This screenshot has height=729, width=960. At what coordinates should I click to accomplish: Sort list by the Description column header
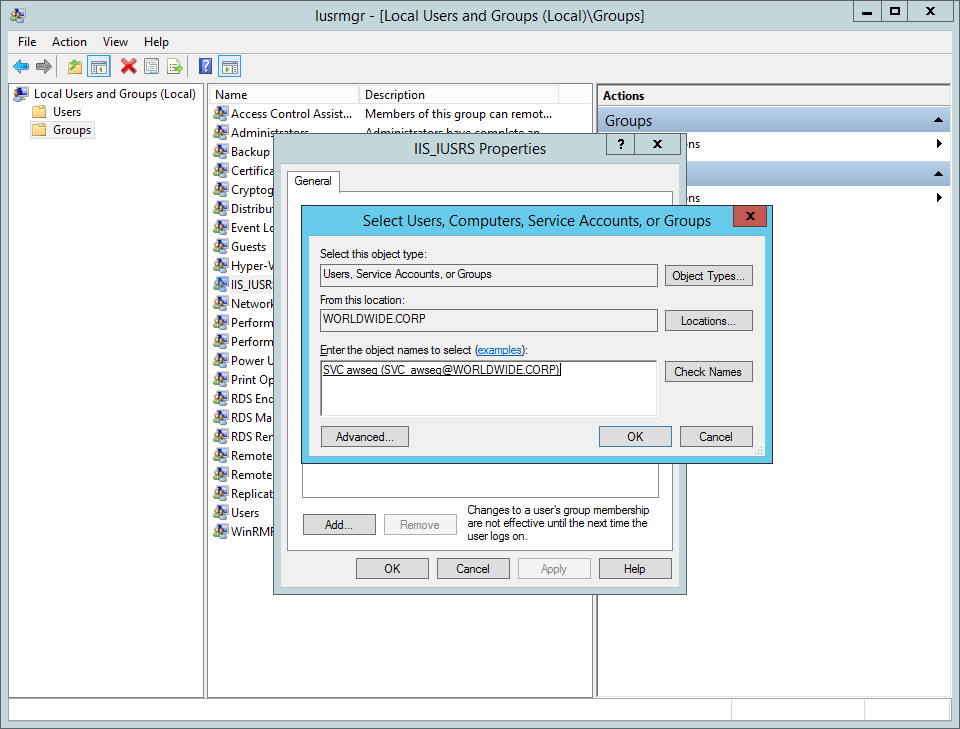pyautogui.click(x=459, y=95)
